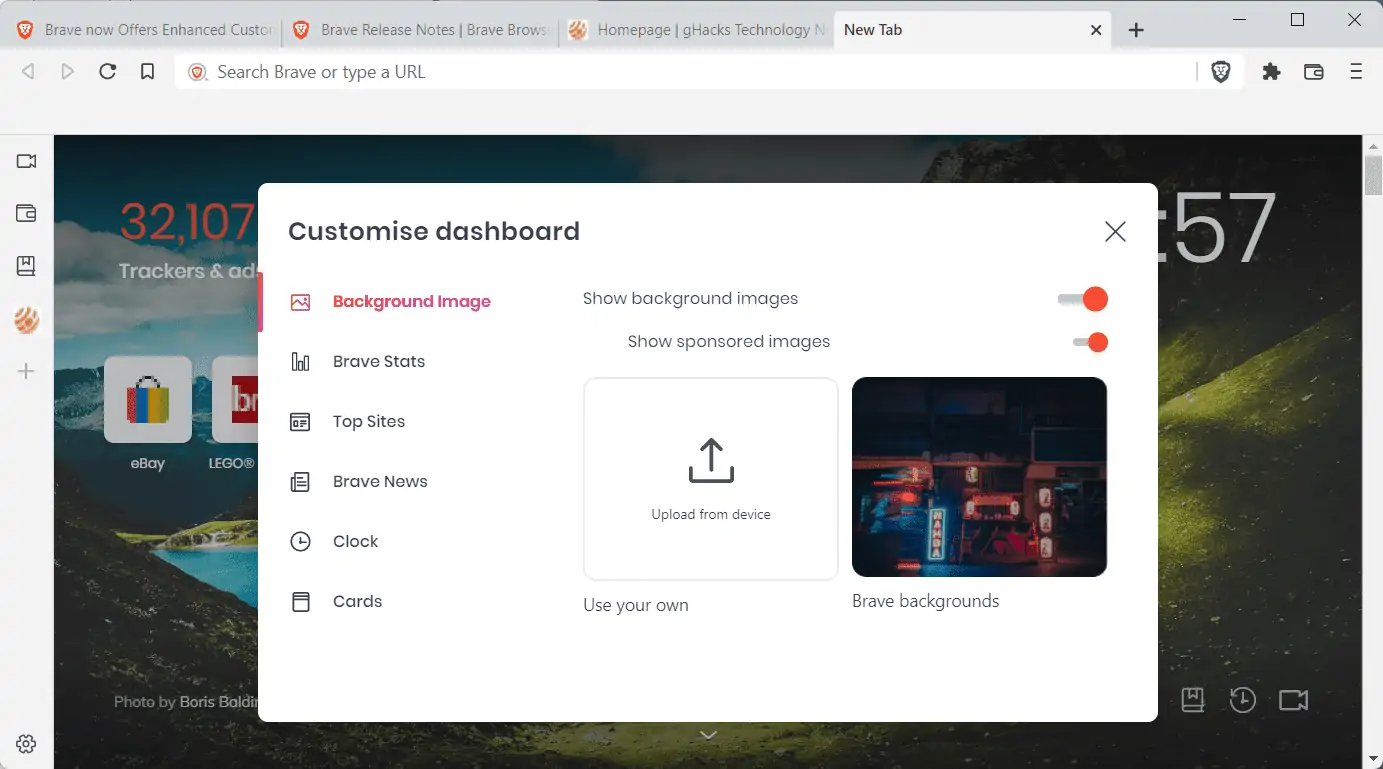Open Brave Talk in the sidebar

(x=27, y=161)
